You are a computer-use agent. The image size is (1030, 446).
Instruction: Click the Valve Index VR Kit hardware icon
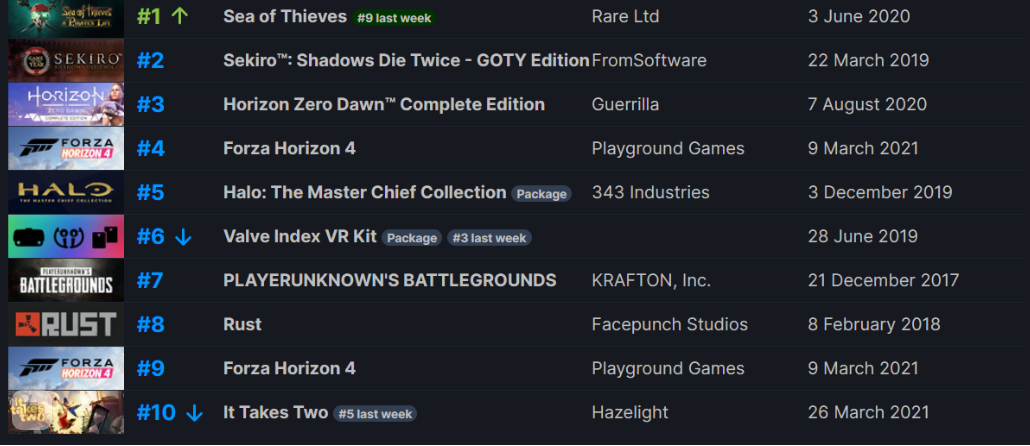66,236
